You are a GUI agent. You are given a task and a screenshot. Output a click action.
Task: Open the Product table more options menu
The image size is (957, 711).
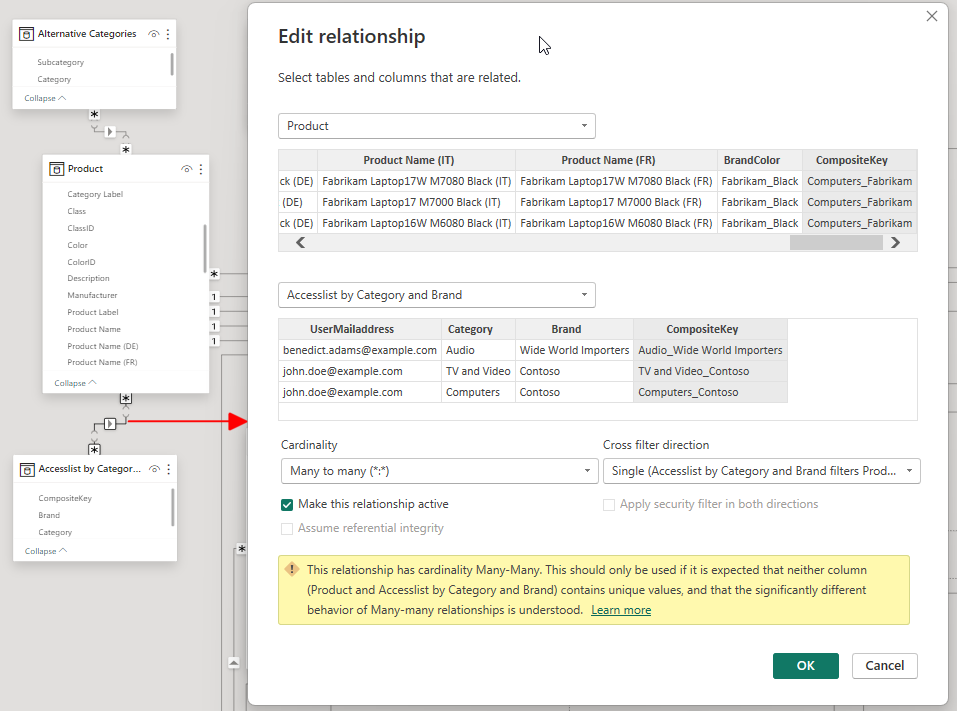[x=201, y=169]
